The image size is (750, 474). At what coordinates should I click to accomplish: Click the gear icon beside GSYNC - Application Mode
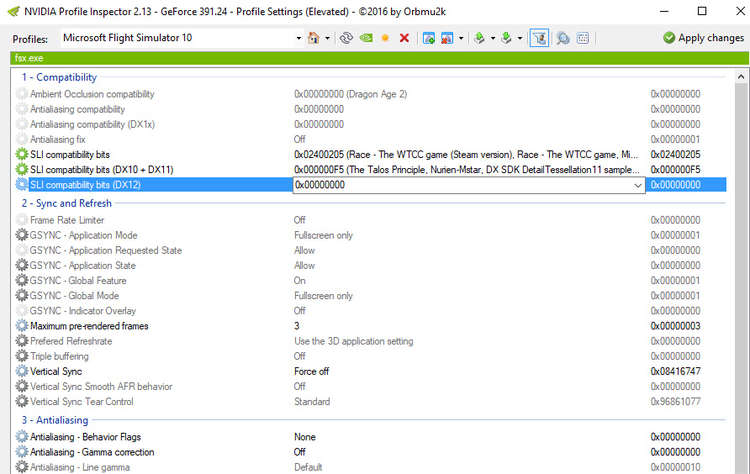click(x=22, y=235)
